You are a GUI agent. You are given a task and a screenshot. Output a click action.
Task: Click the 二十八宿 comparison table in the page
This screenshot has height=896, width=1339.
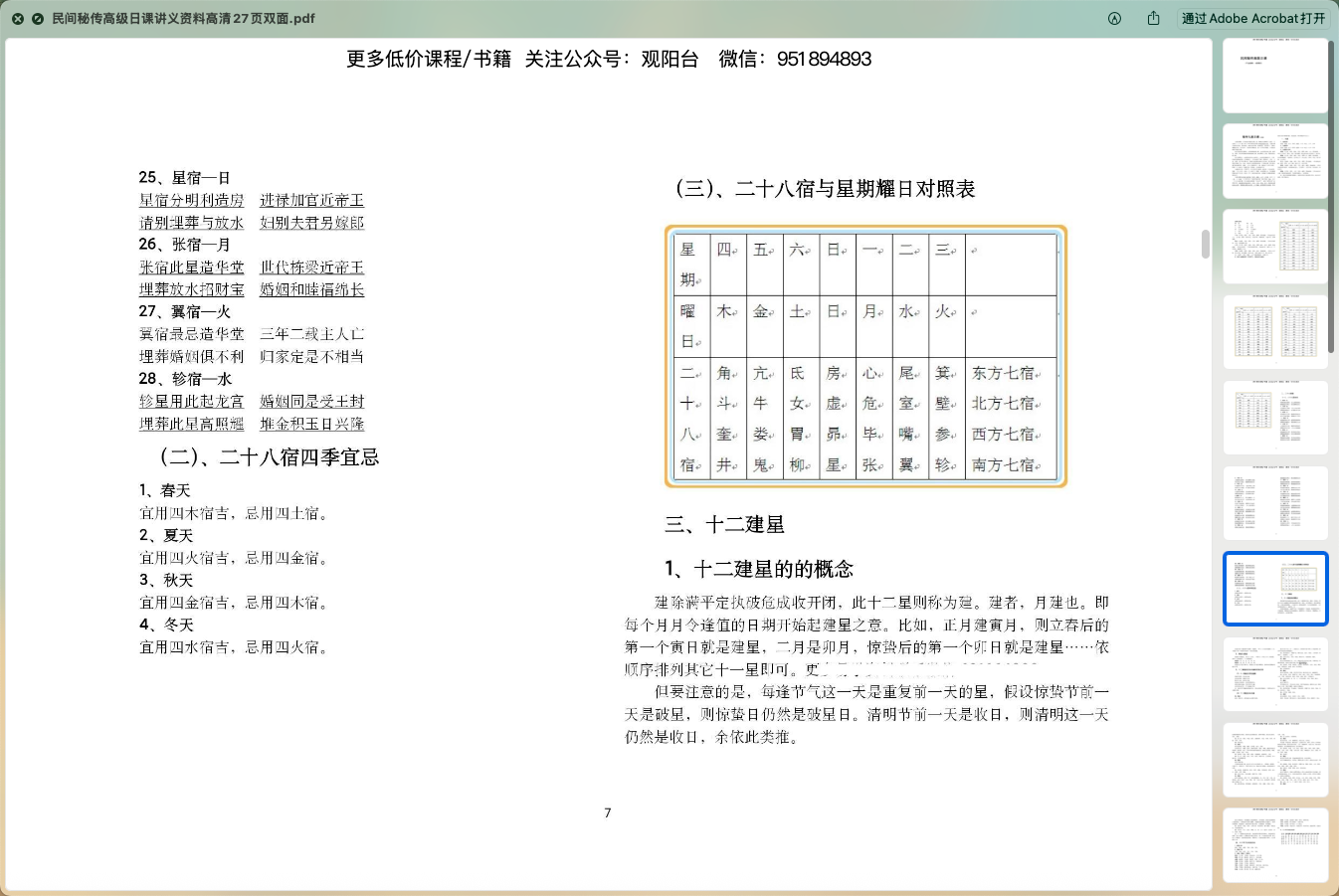(x=865, y=356)
